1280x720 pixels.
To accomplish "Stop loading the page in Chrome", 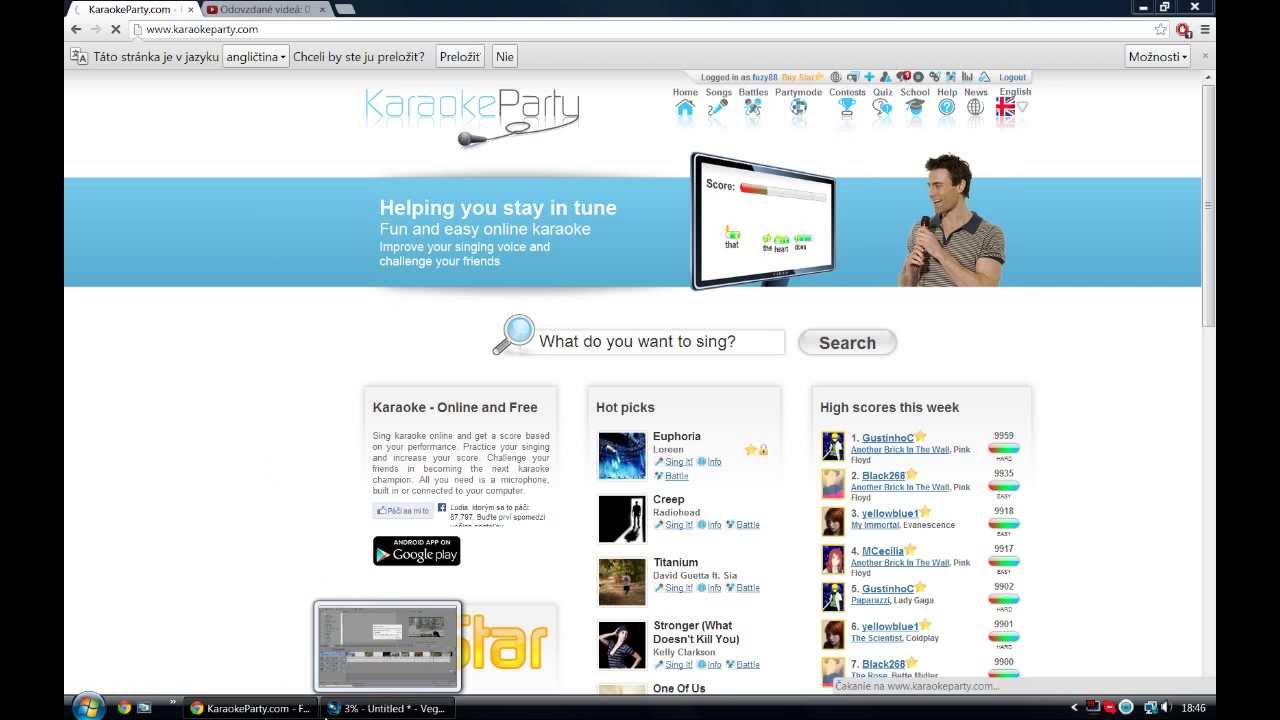I will 115,29.
